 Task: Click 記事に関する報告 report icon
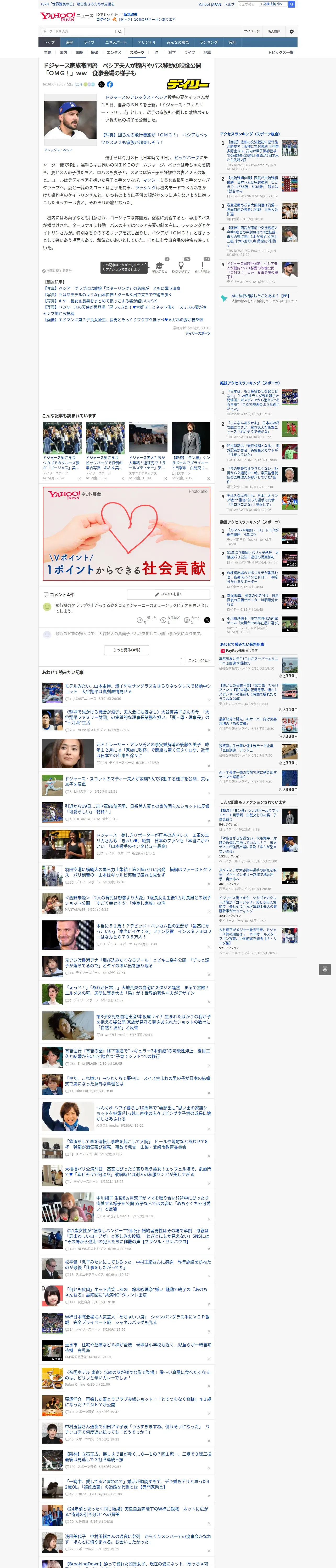click(57, 271)
